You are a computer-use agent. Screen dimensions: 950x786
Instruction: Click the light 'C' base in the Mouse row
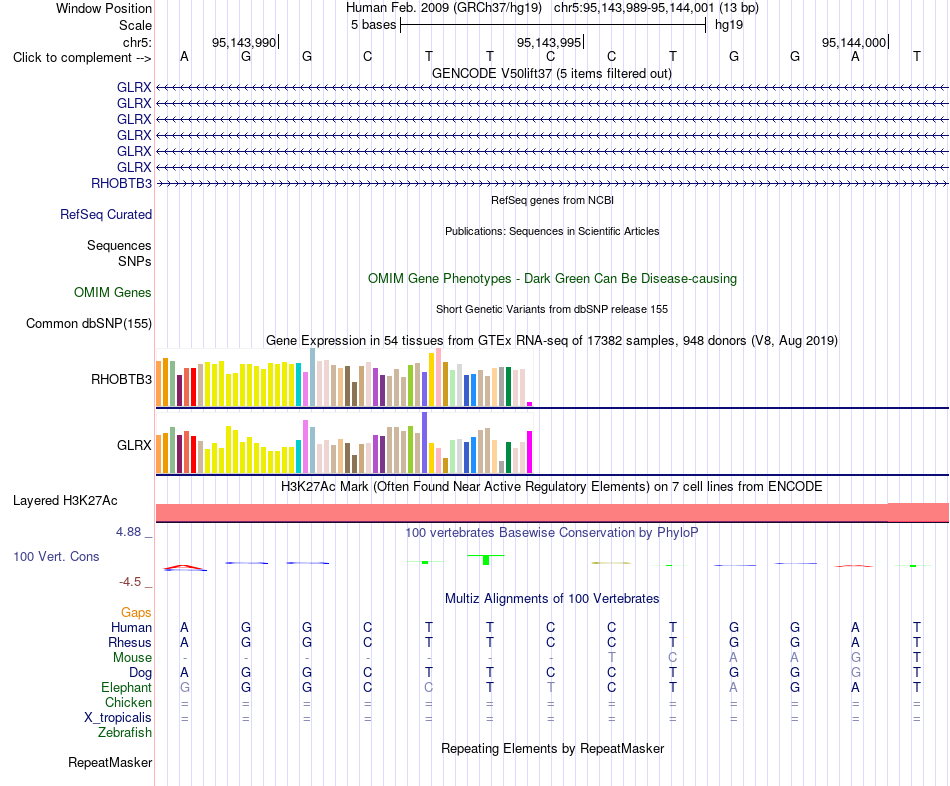pos(673,658)
